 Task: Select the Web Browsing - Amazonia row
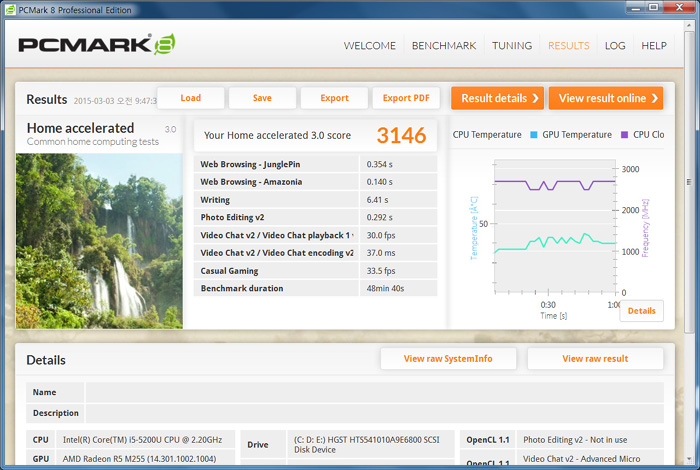click(316, 182)
